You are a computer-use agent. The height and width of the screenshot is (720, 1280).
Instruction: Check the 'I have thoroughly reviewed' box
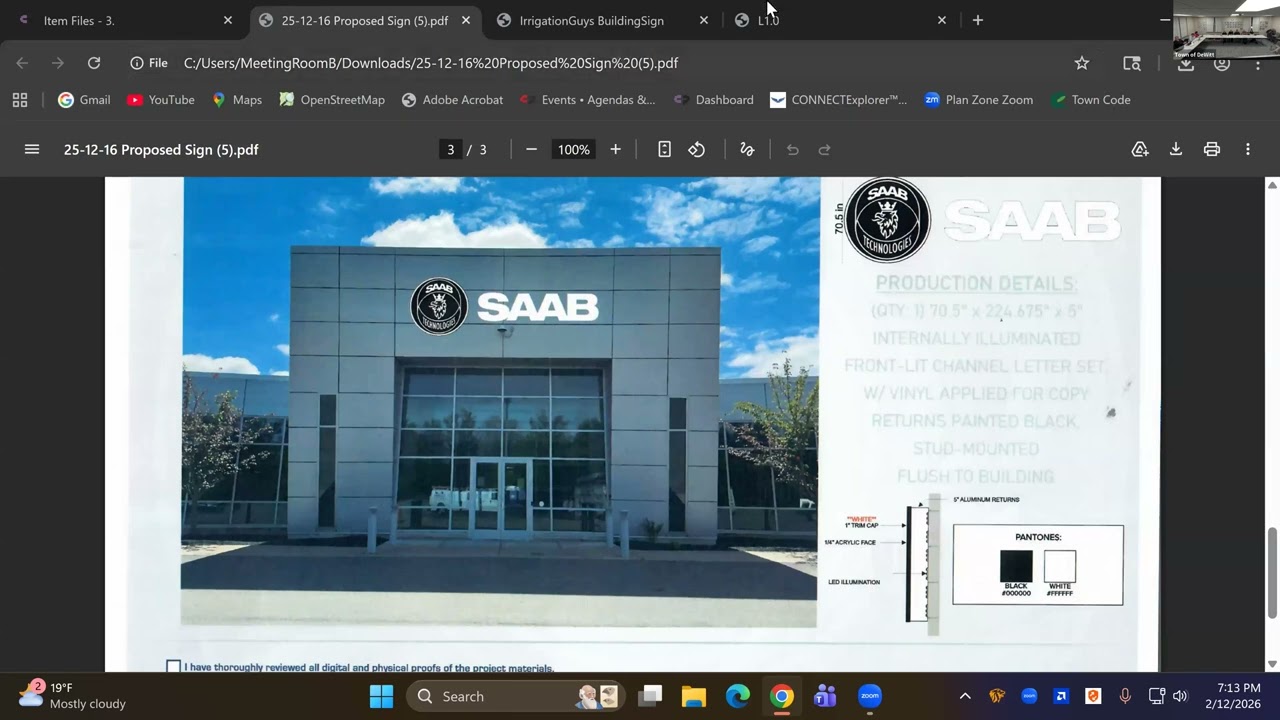coord(174,667)
